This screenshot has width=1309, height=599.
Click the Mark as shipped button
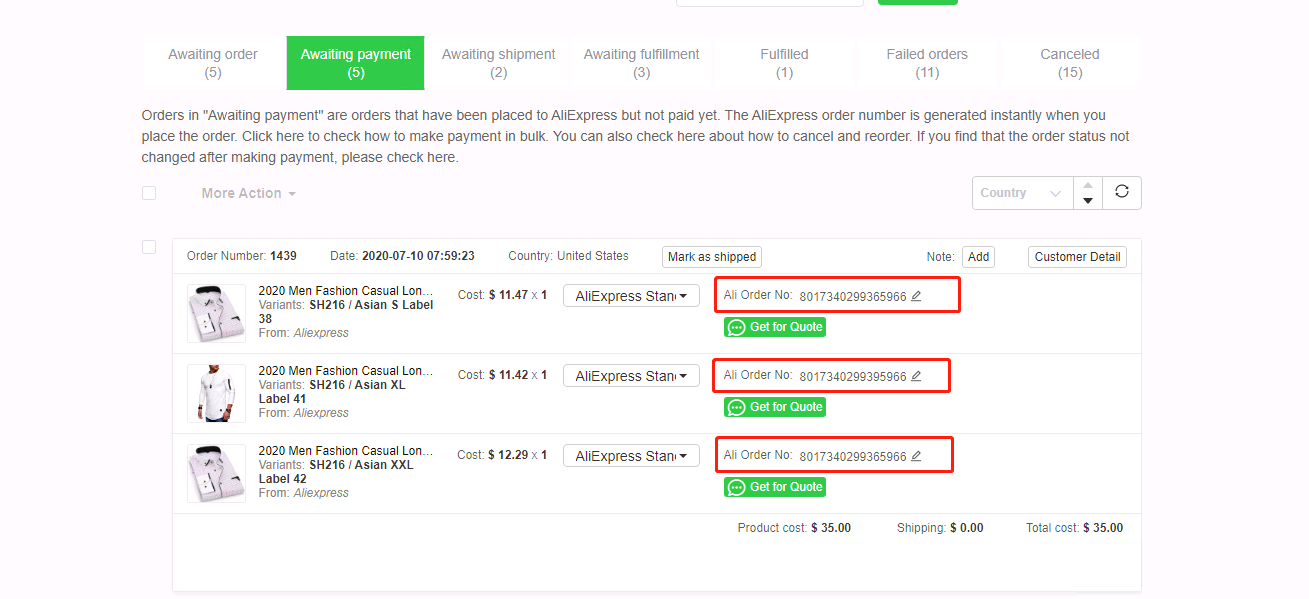pos(712,257)
